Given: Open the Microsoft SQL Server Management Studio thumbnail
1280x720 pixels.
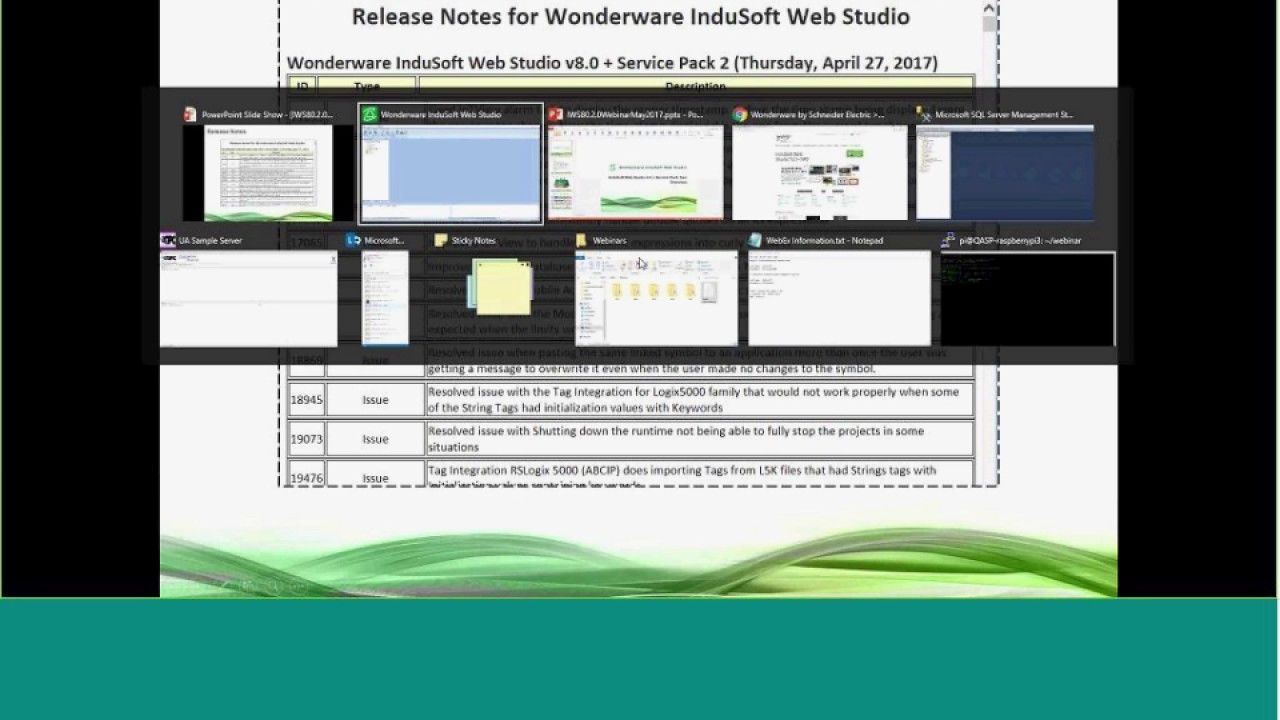Looking at the screenshot, I should (x=1005, y=172).
